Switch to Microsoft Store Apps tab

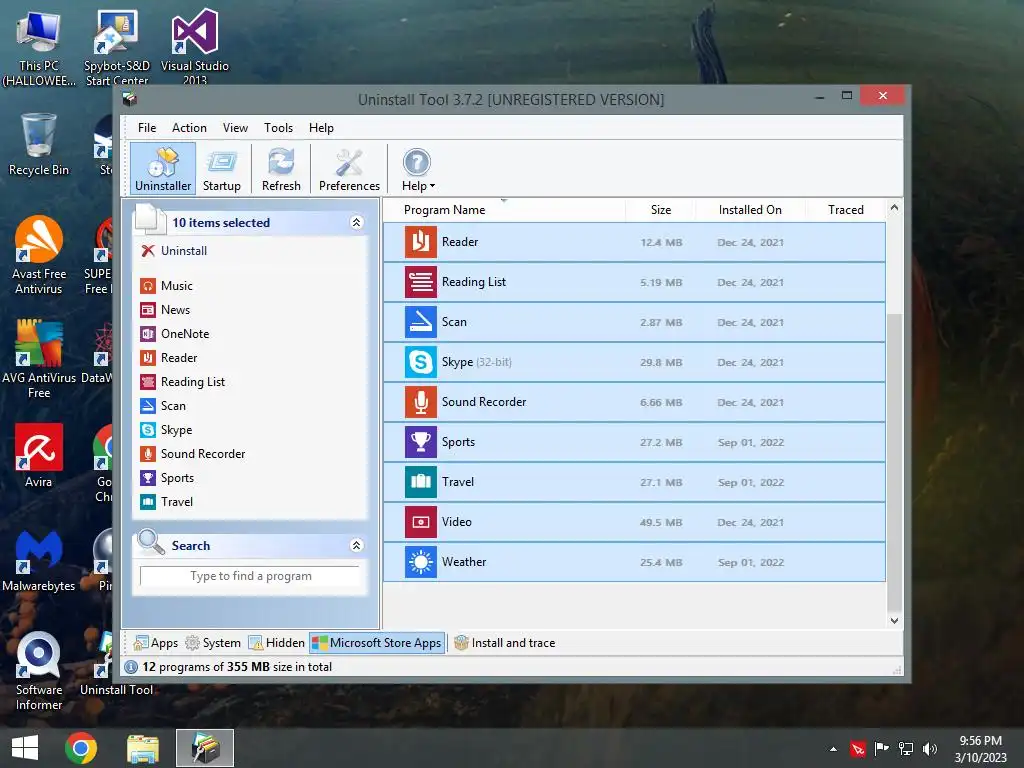click(x=377, y=643)
